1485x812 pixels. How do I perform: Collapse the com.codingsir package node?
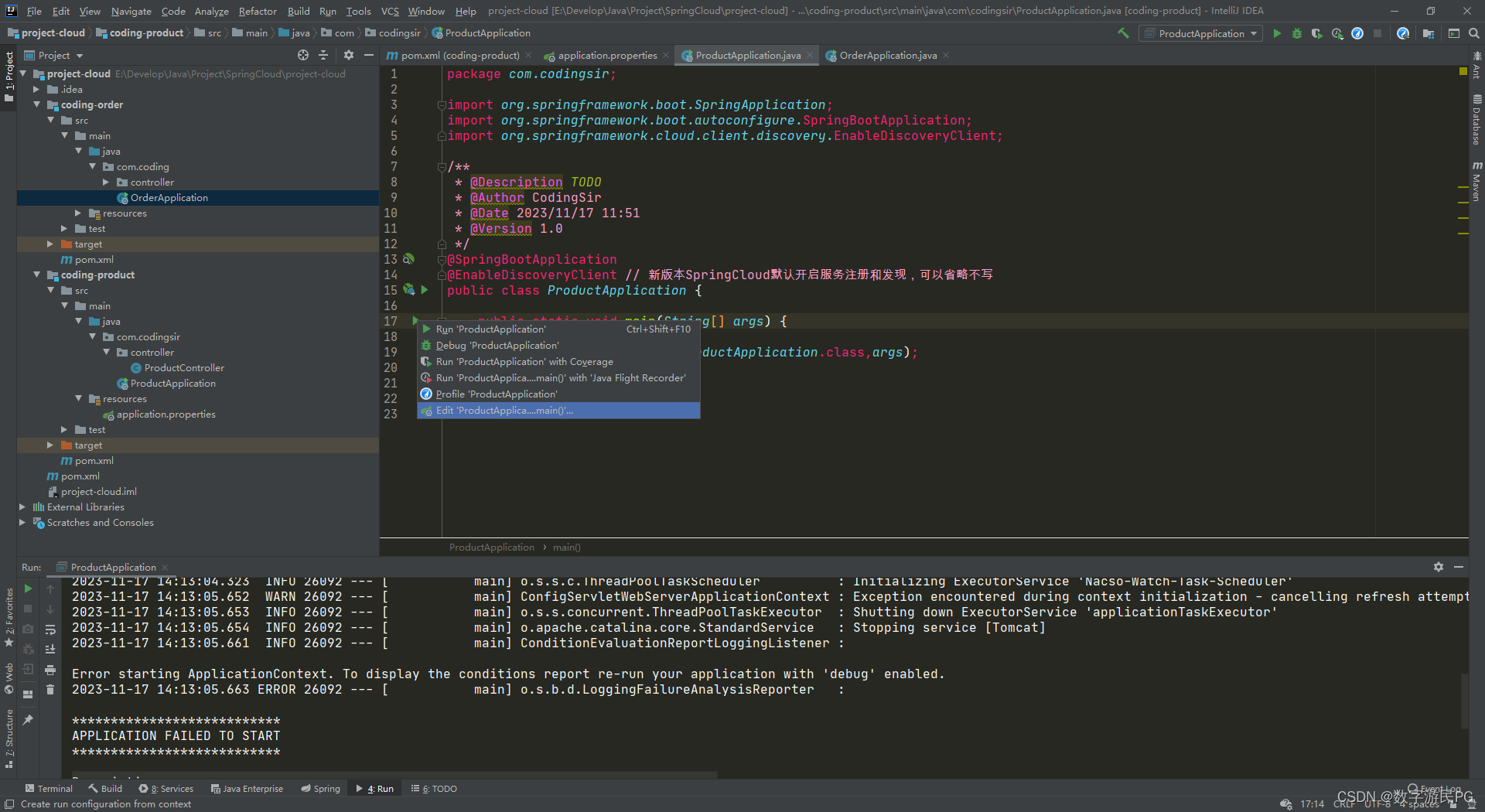click(92, 336)
